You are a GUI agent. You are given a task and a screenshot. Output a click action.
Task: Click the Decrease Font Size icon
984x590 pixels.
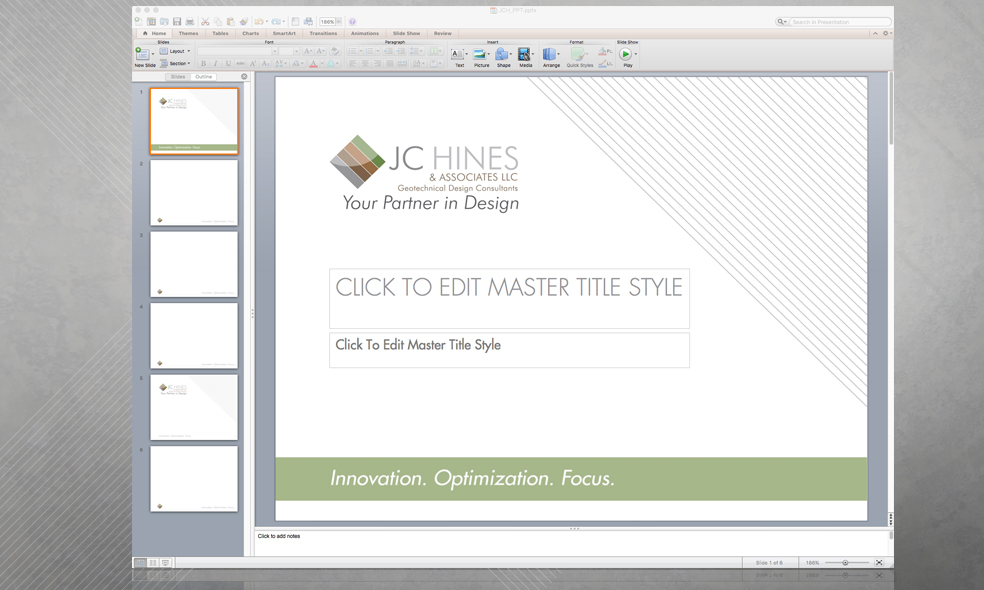[321, 51]
